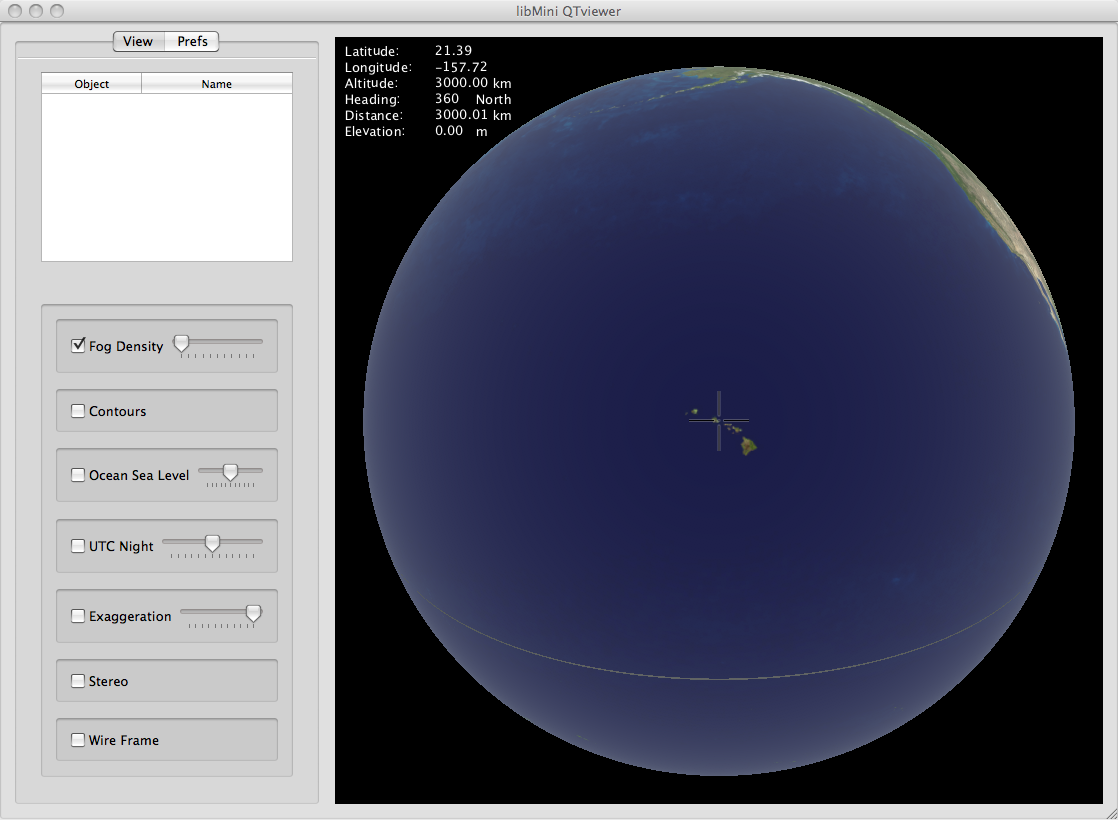
Task: Click the libMini QTviewer window title
Action: (568, 11)
